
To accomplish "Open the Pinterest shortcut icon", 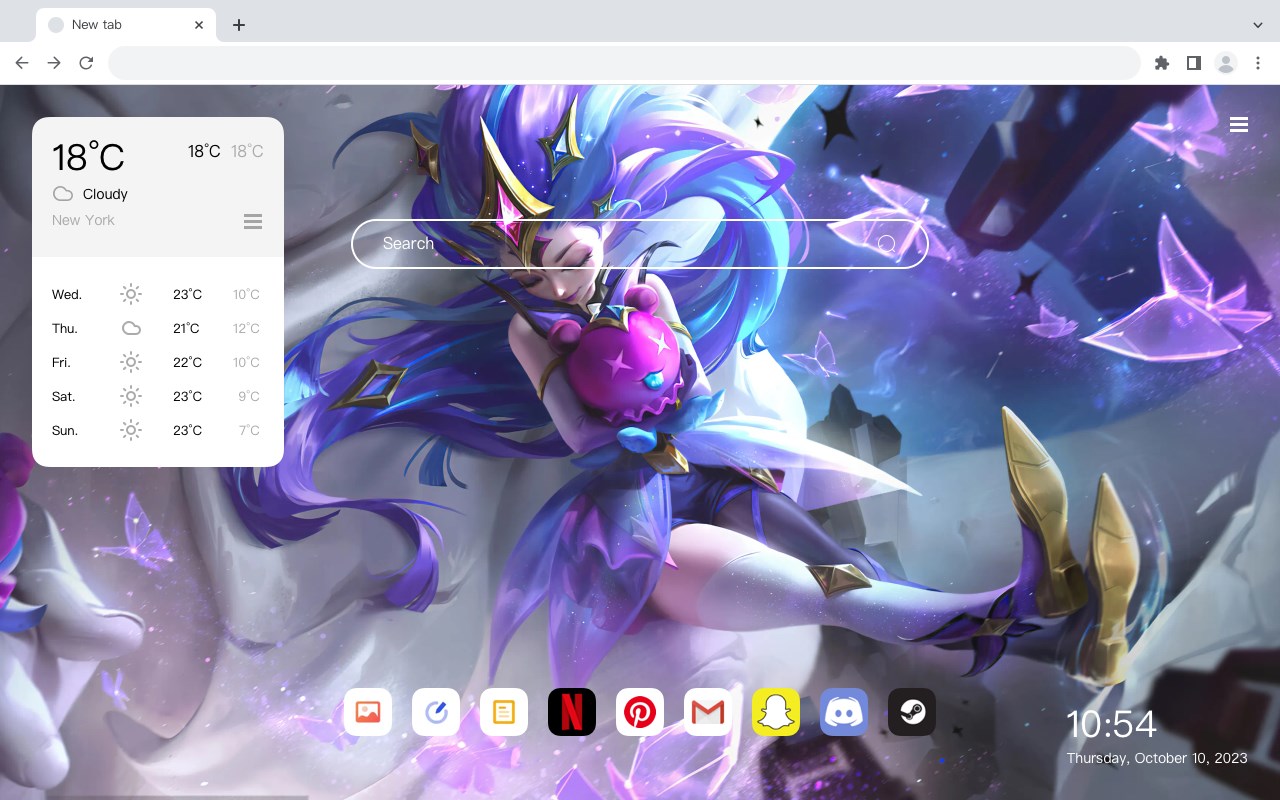I will 640,712.
